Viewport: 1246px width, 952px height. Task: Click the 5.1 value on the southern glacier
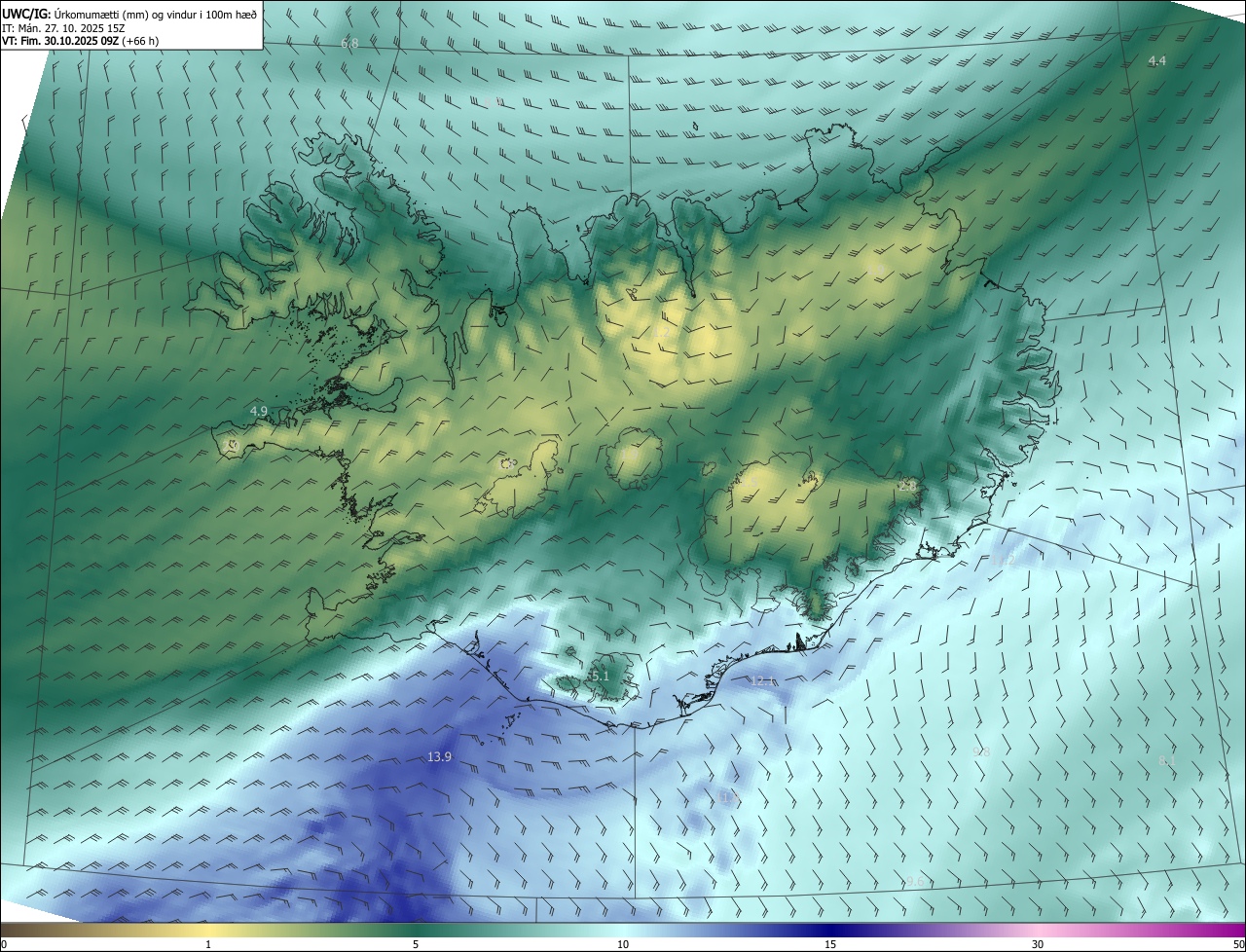(599, 677)
